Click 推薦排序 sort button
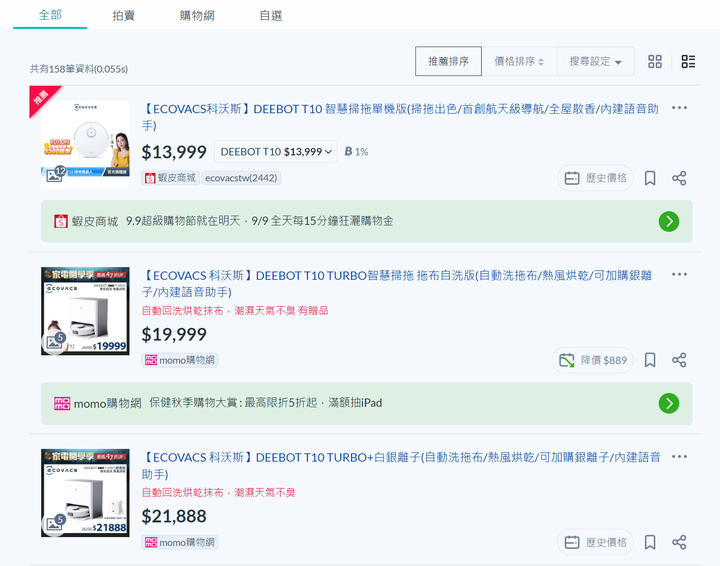 448,61
